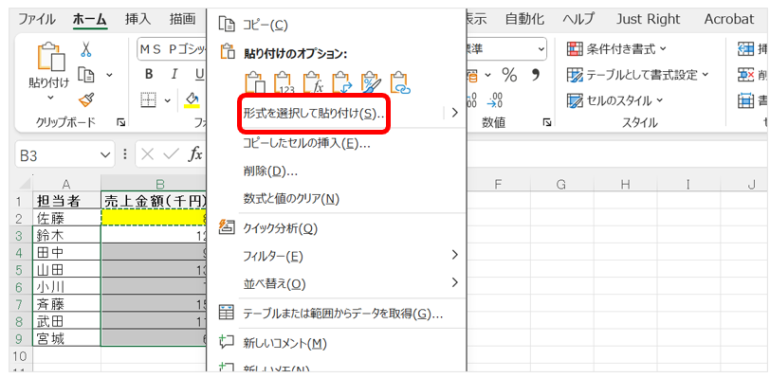This screenshot has height=378, width=770.
Task: Click the yellow fill color bucket
Action: [x=192, y=100]
